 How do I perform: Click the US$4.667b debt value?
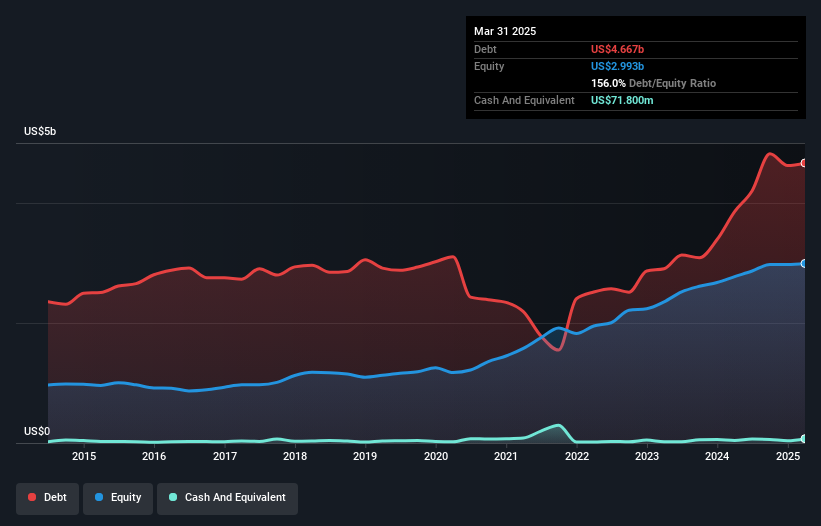click(617, 49)
